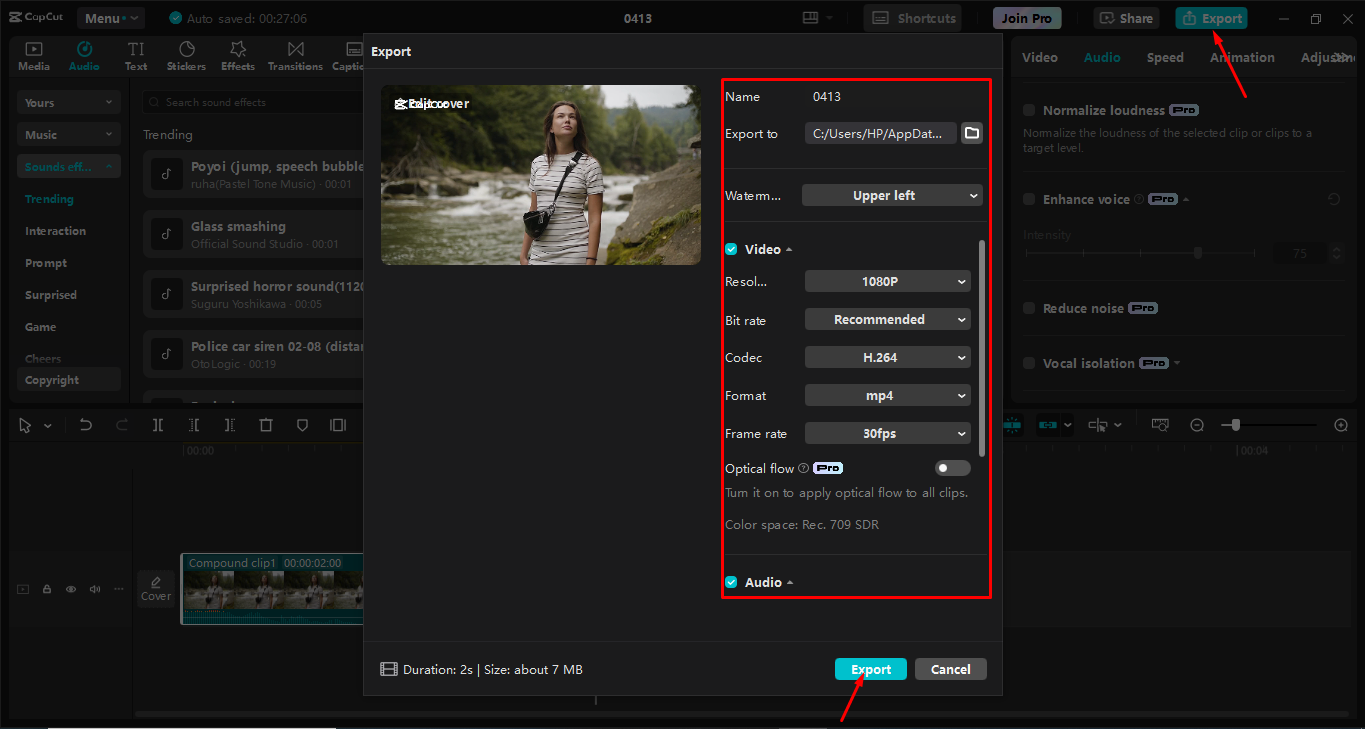The height and width of the screenshot is (729, 1365).
Task: Open the Frame rate dropdown showing 30fps
Action: [x=887, y=433]
